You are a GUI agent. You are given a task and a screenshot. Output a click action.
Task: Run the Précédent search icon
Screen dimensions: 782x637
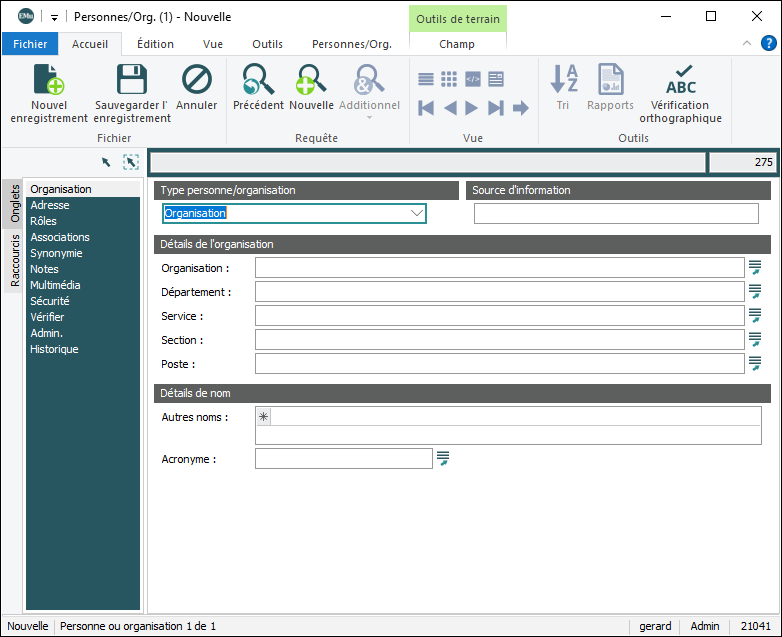pos(258,81)
